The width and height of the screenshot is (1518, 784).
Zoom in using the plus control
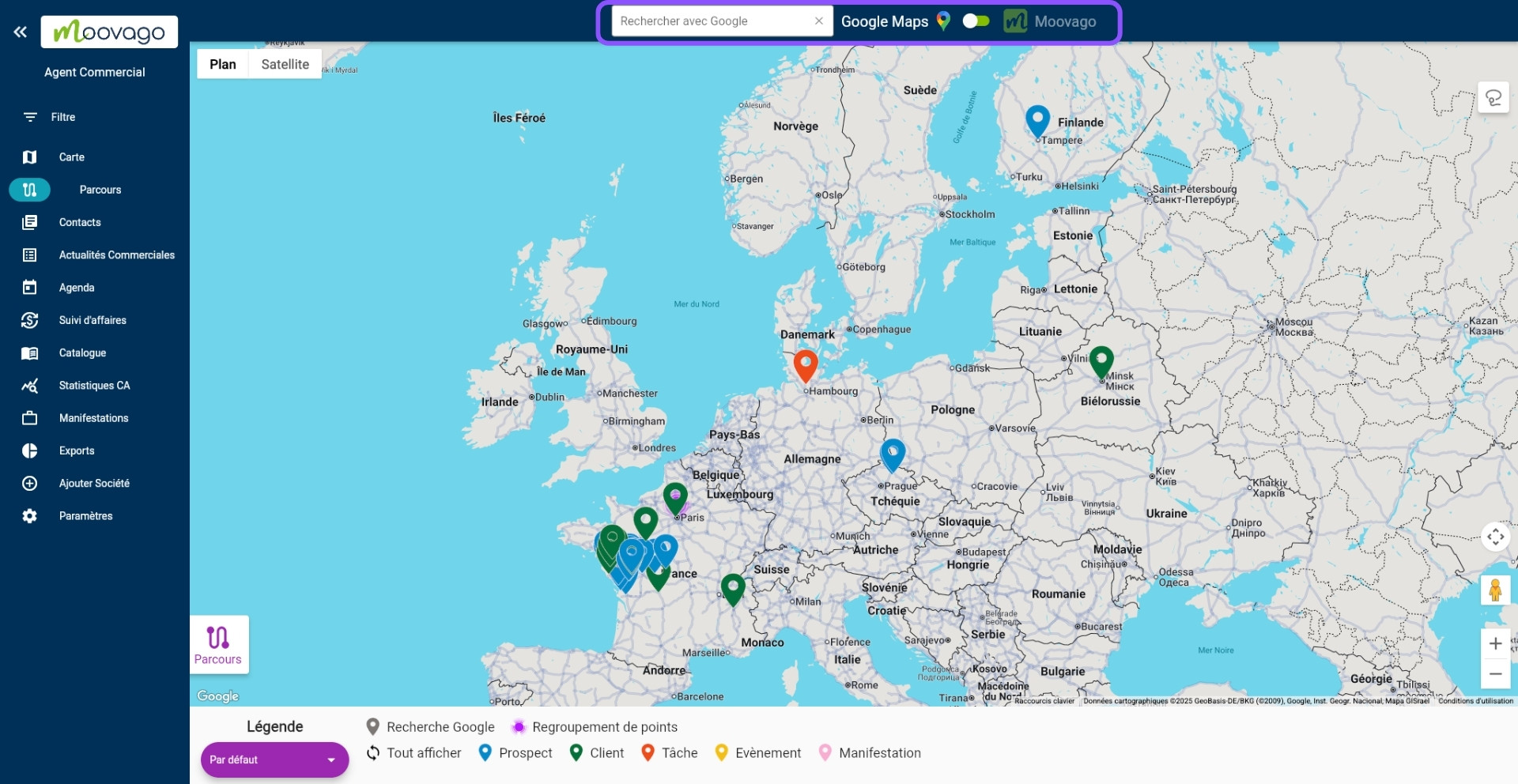click(x=1495, y=643)
